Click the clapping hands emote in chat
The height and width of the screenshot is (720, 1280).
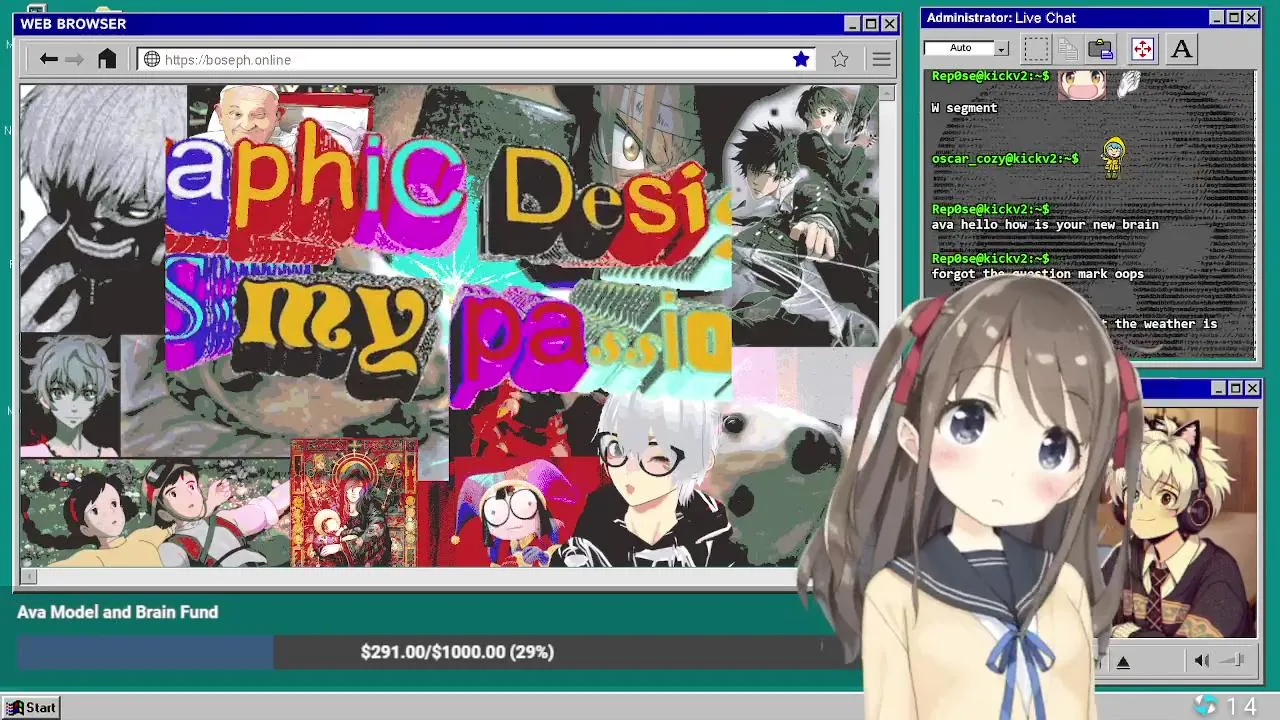1129,83
